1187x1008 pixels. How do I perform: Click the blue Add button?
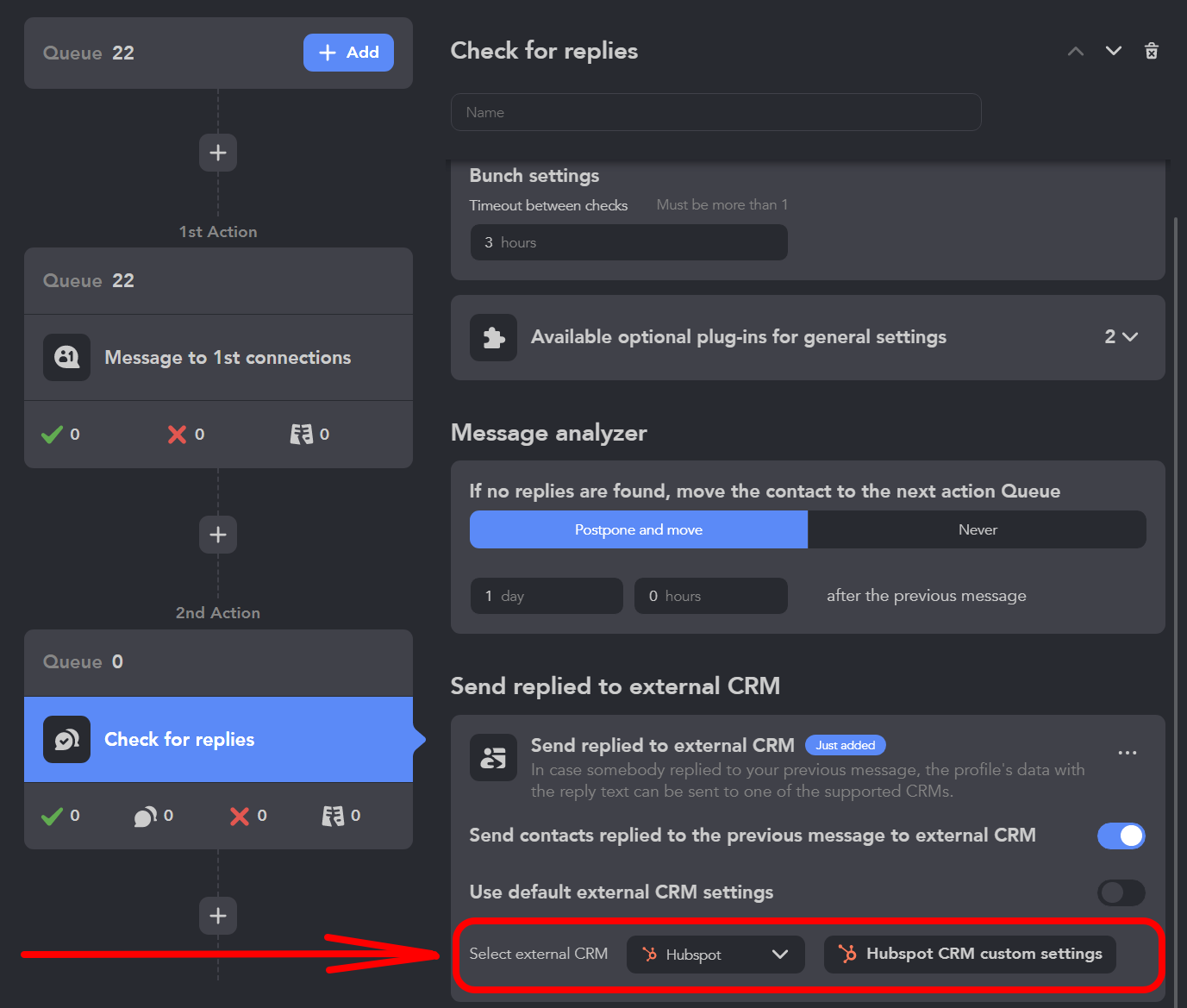[x=348, y=53]
